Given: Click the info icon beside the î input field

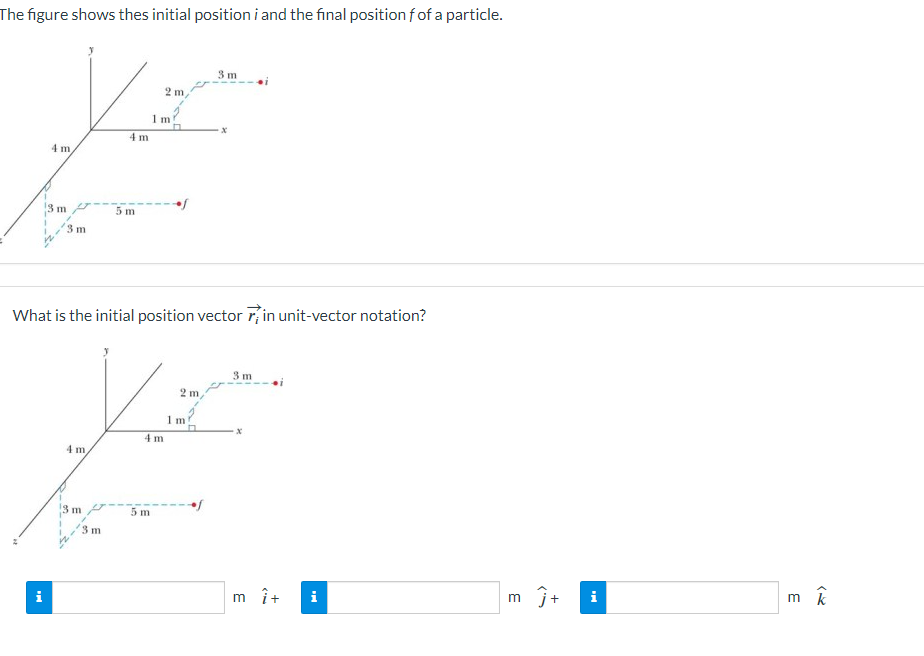Looking at the screenshot, I should click(x=38, y=597).
